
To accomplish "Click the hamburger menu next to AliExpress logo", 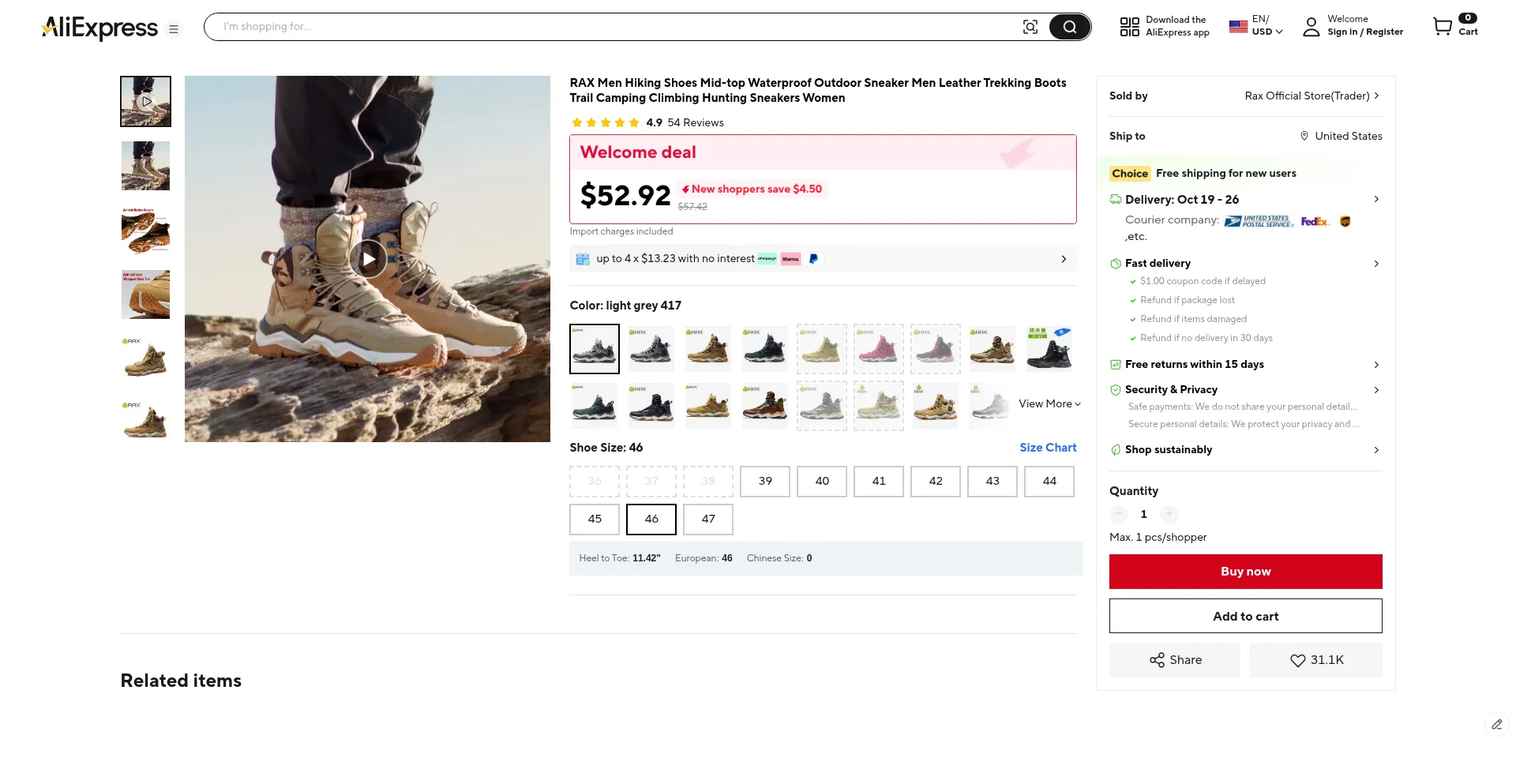I will 174,29.
